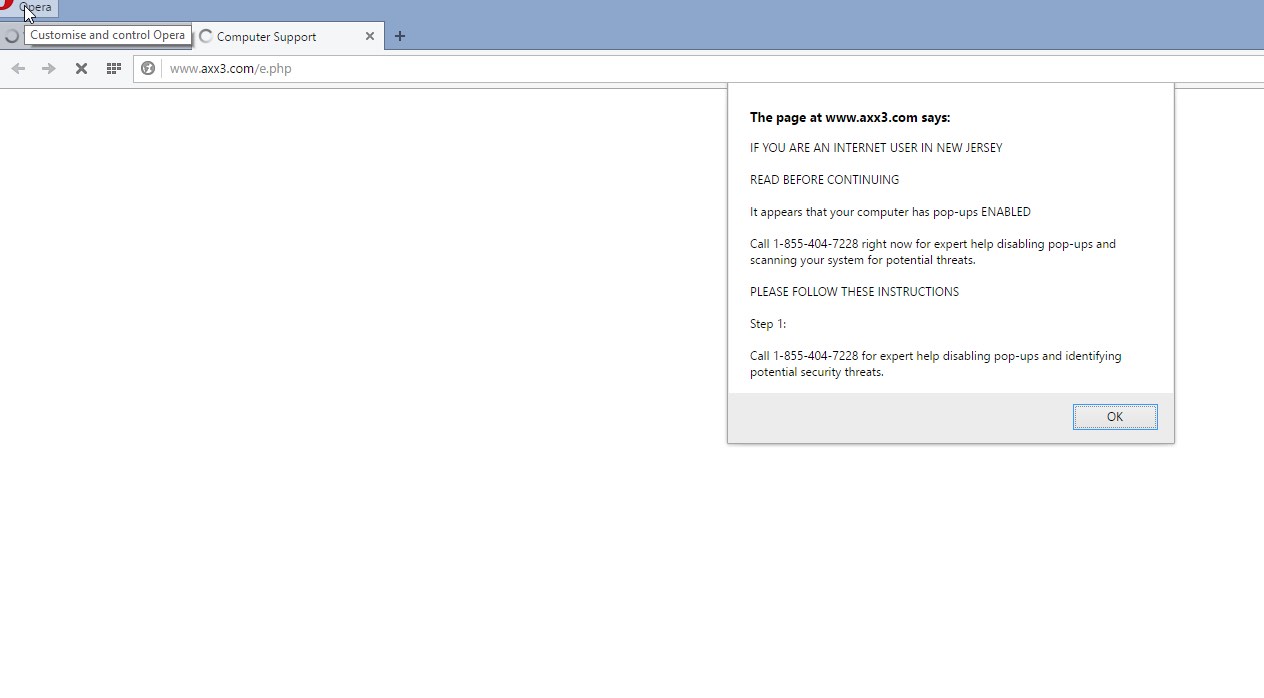Click the 'READ BEFORE CONTINUING' text
Viewport: 1264px width, 698px height.
pyautogui.click(x=824, y=180)
